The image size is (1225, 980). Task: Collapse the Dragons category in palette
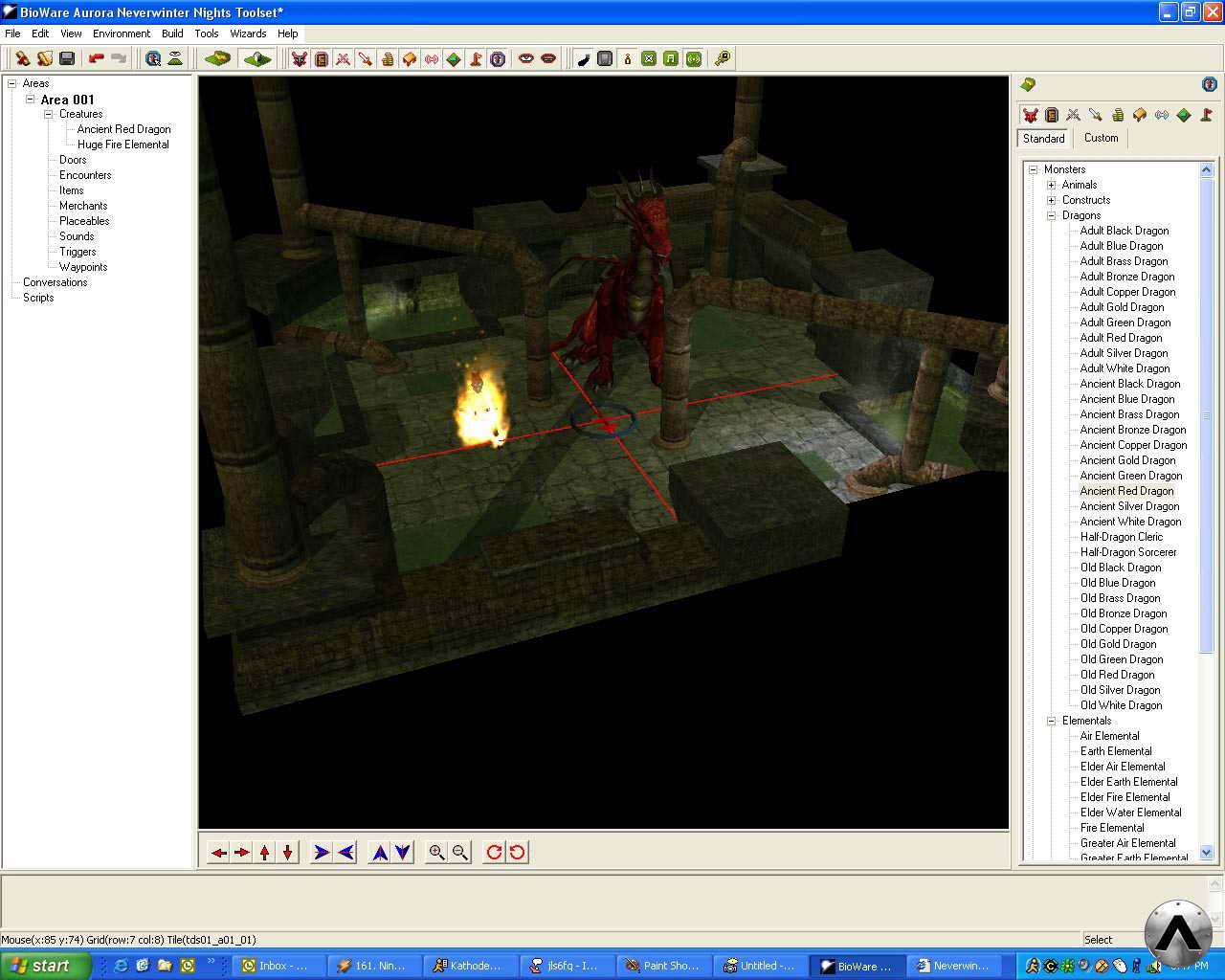1051,215
